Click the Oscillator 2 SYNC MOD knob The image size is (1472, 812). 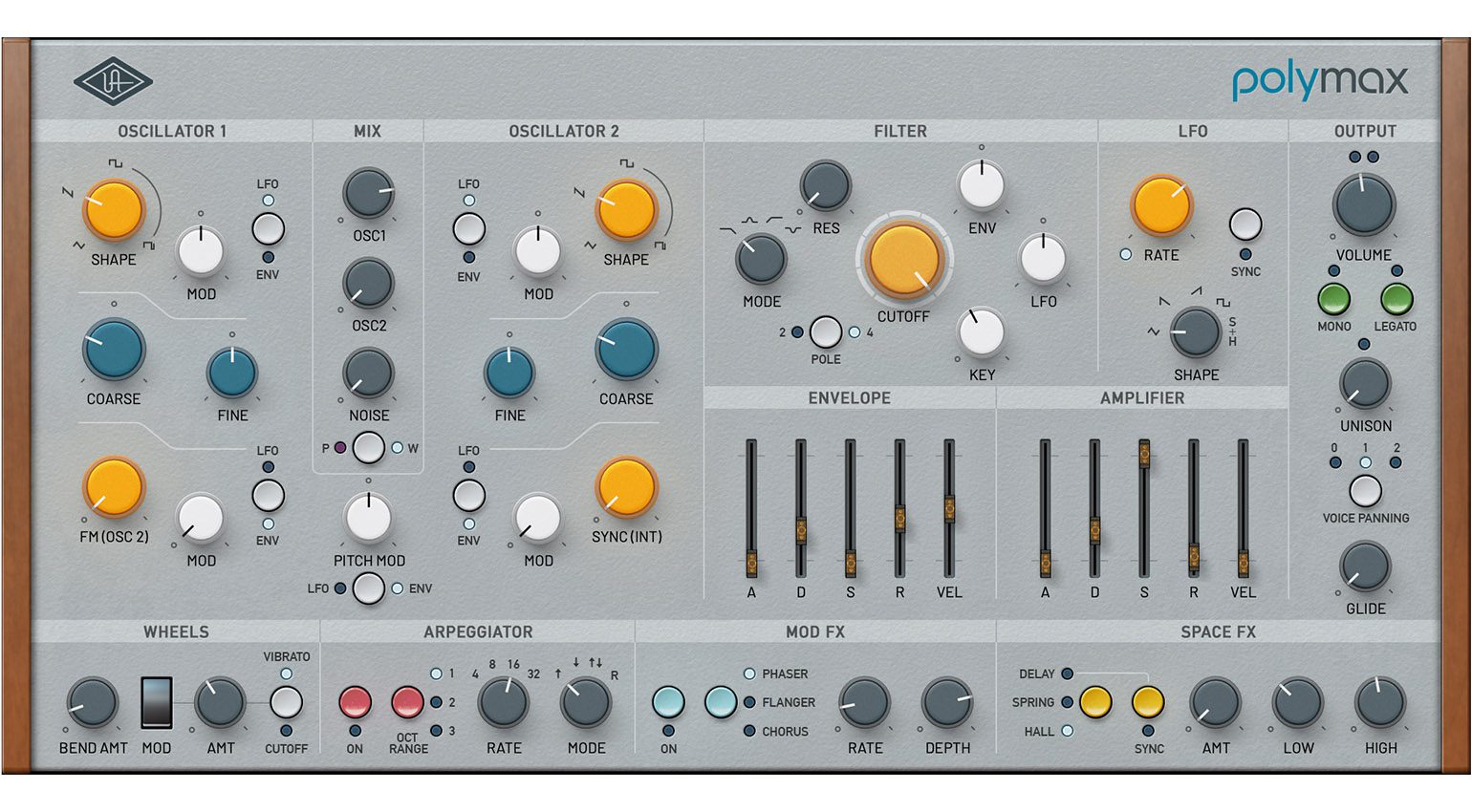point(538,519)
